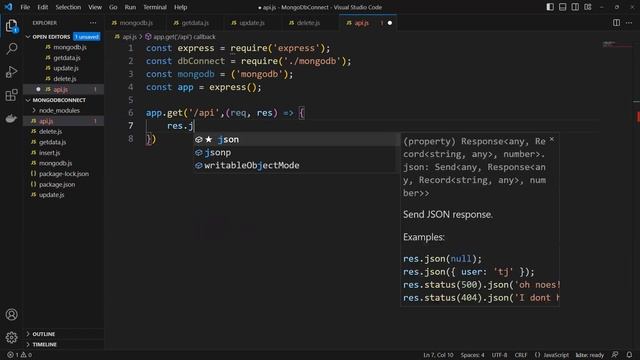This screenshot has width=640, height=360.
Task: Choose the json suggestion
Action: pos(296,140)
